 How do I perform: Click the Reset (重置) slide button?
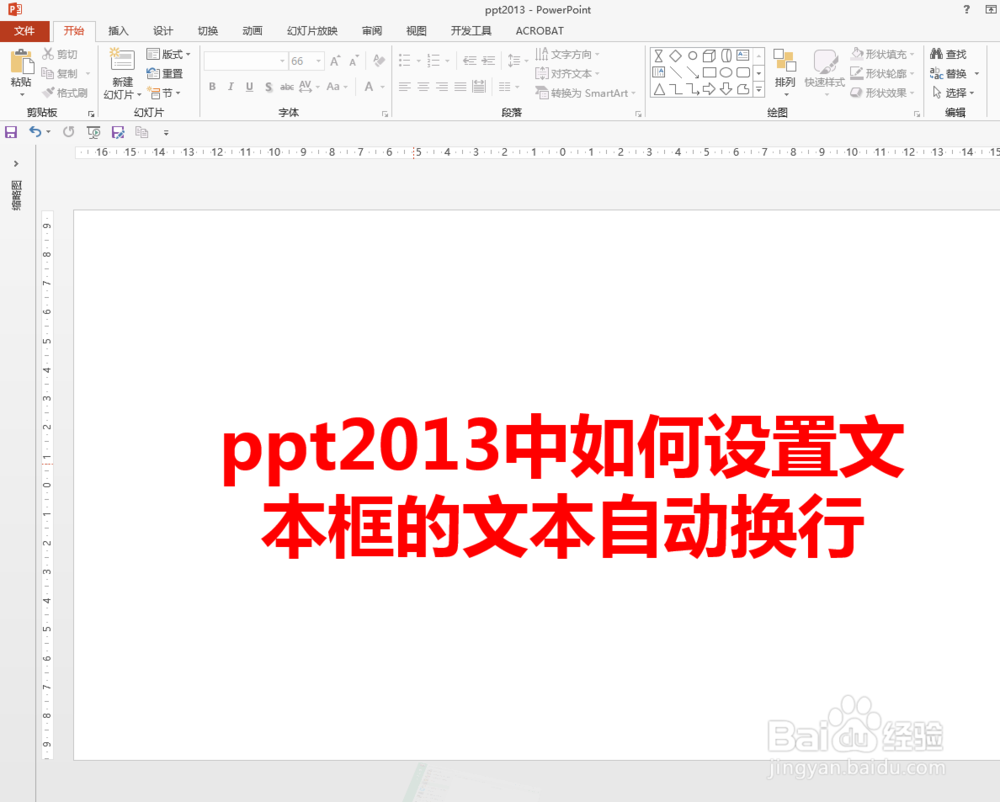(x=165, y=73)
